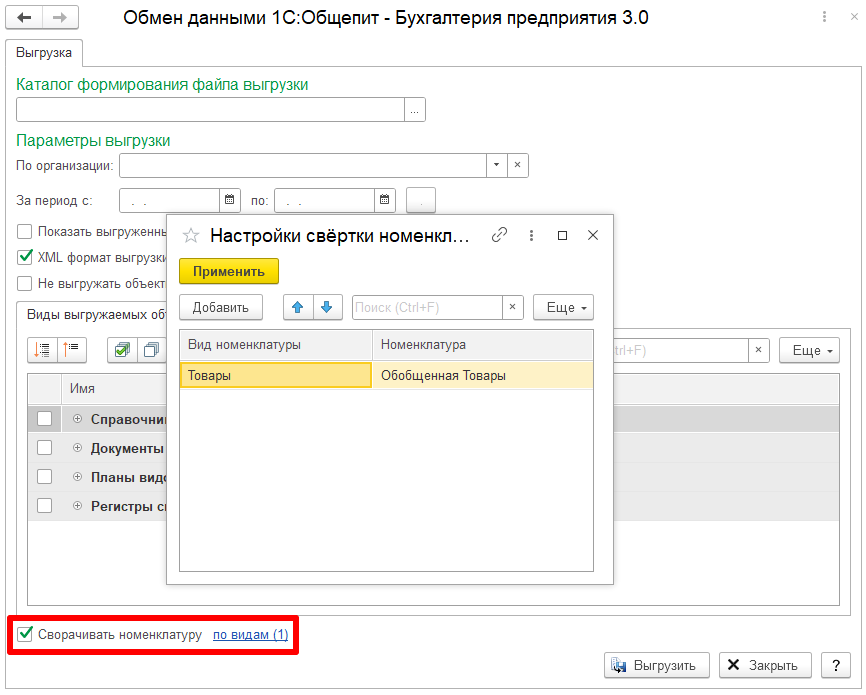Move row down with blue down arrow
The width and height of the screenshot is (866, 695).
[x=326, y=307]
